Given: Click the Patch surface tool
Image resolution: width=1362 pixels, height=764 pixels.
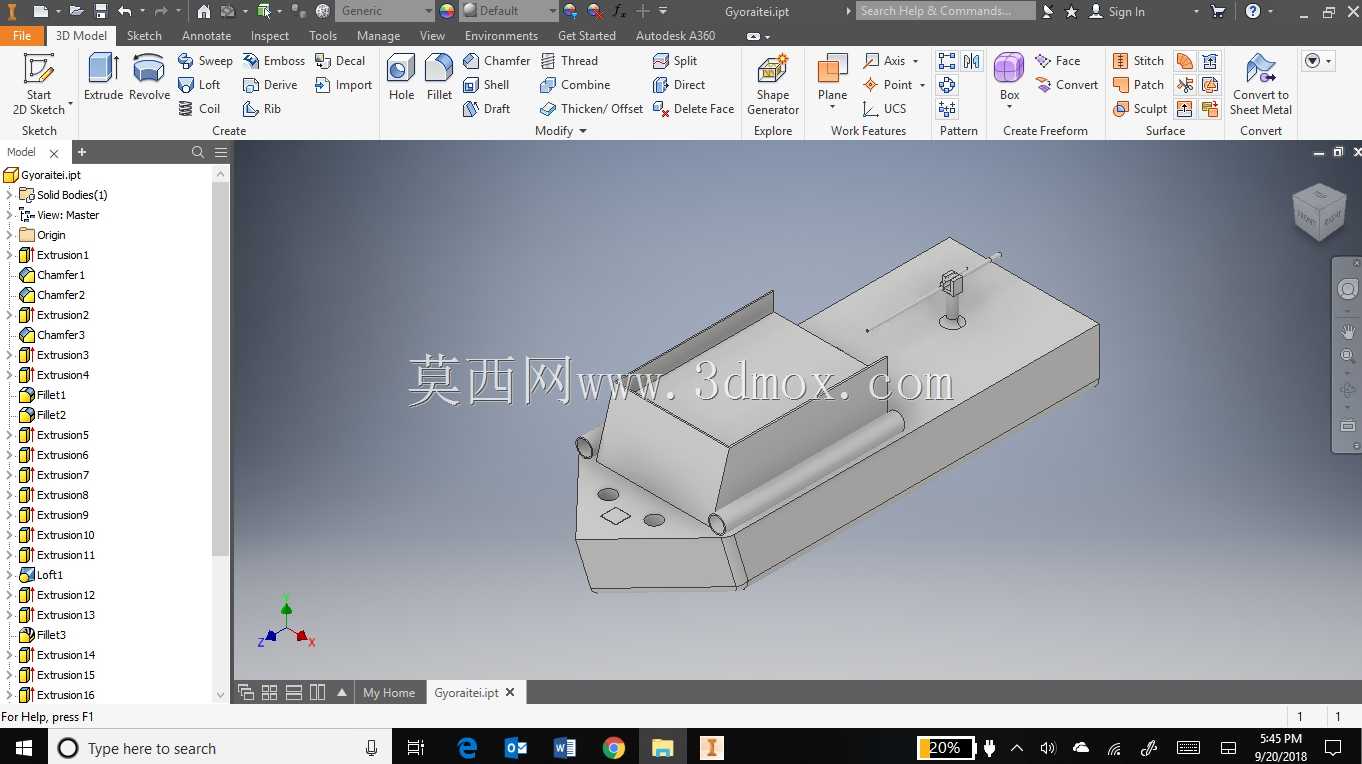Looking at the screenshot, I should tap(1138, 85).
